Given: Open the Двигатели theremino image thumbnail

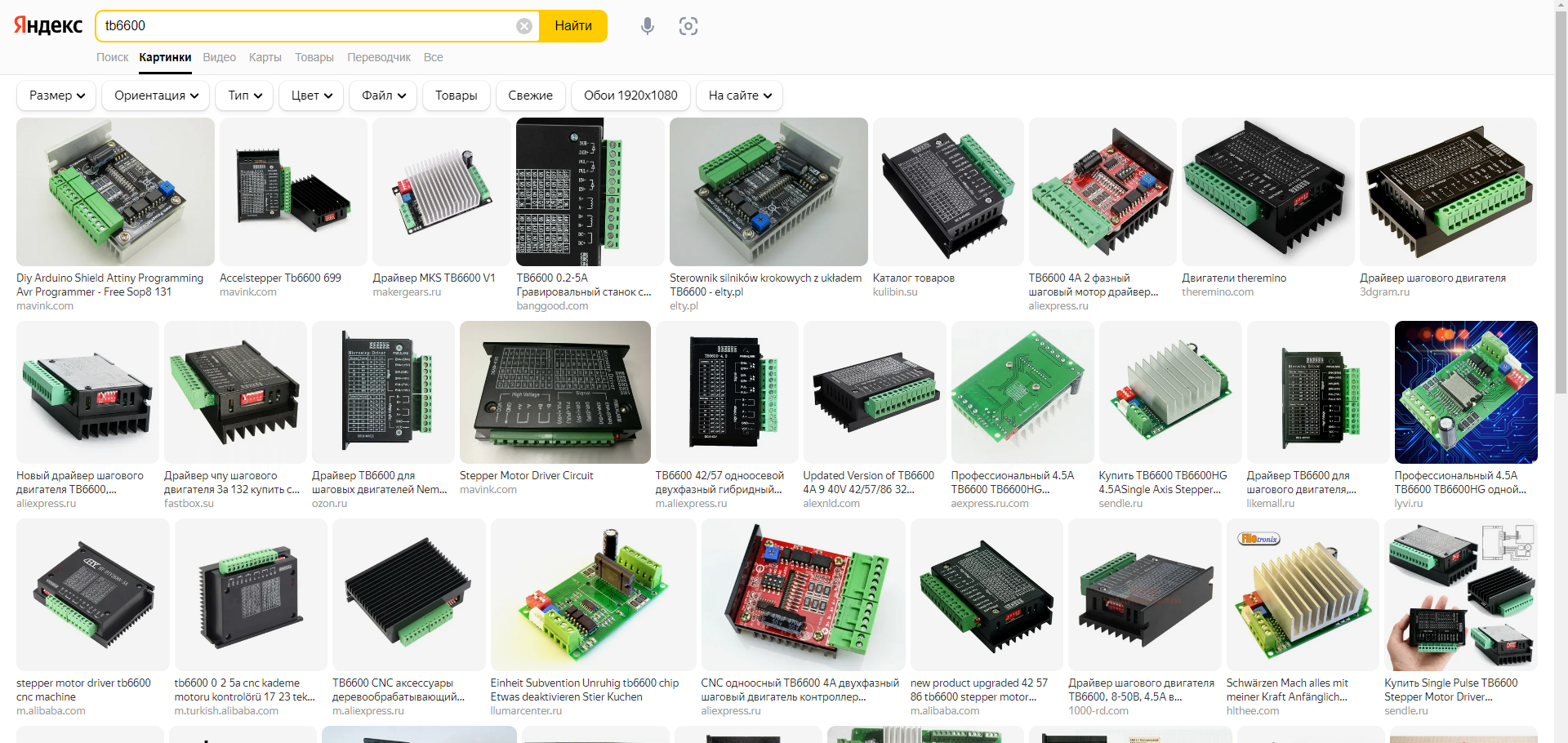Looking at the screenshot, I should coord(1268,192).
